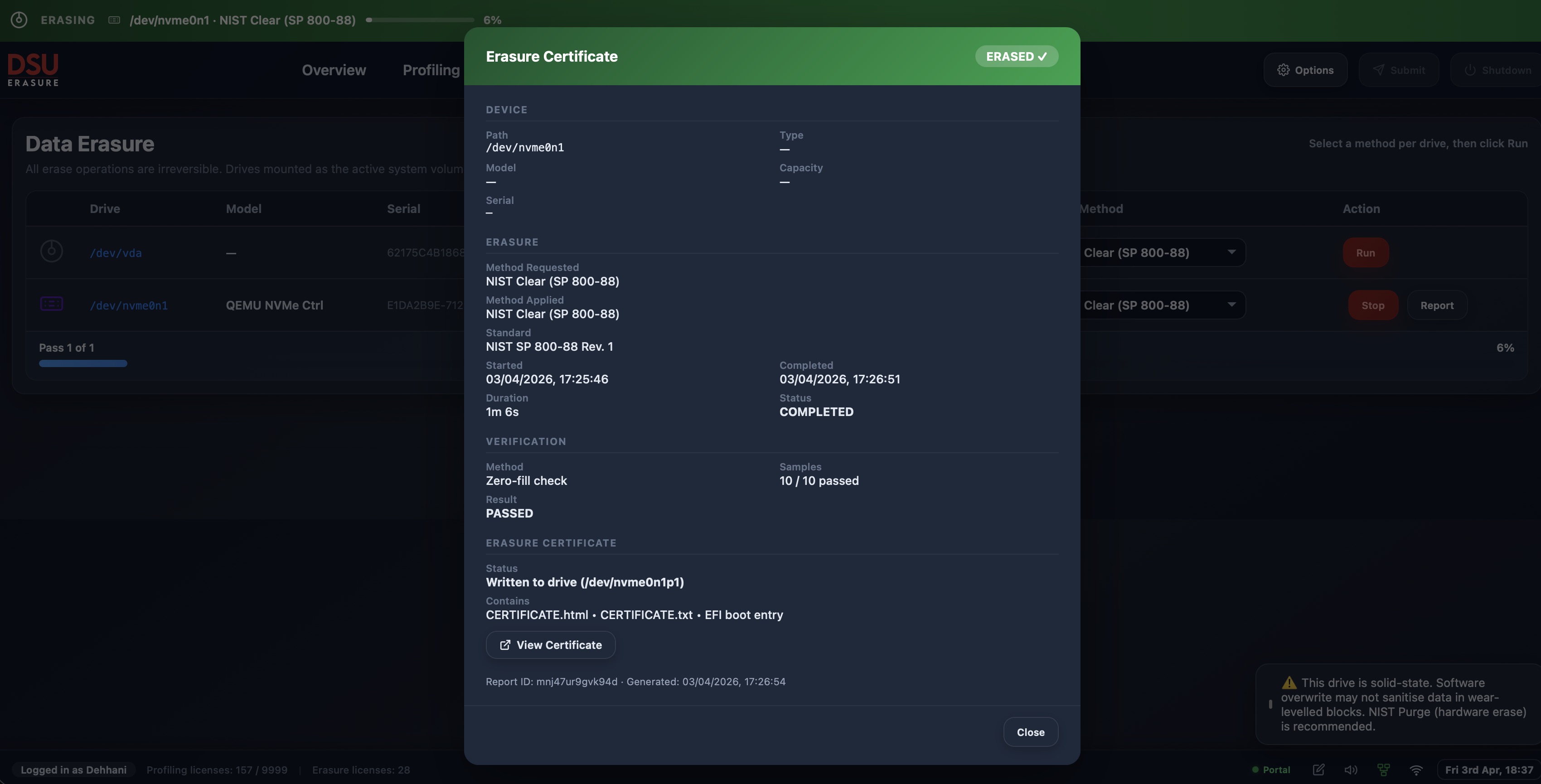Select the /dev/vda drive path link
The image size is (1541, 784).
[x=116, y=252]
